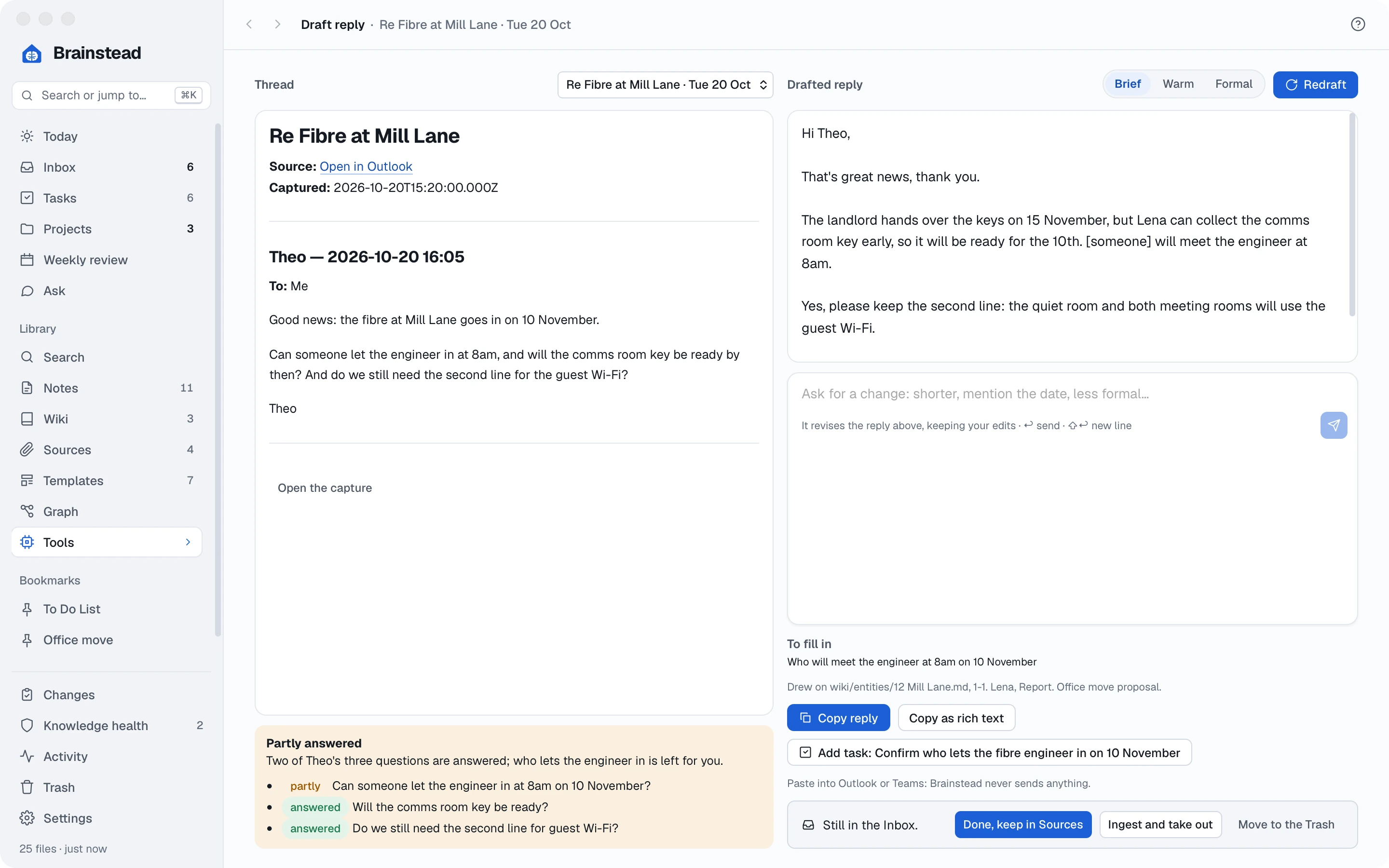The width and height of the screenshot is (1389, 868).
Task: Open Projects folder icon
Action: [x=27, y=229]
